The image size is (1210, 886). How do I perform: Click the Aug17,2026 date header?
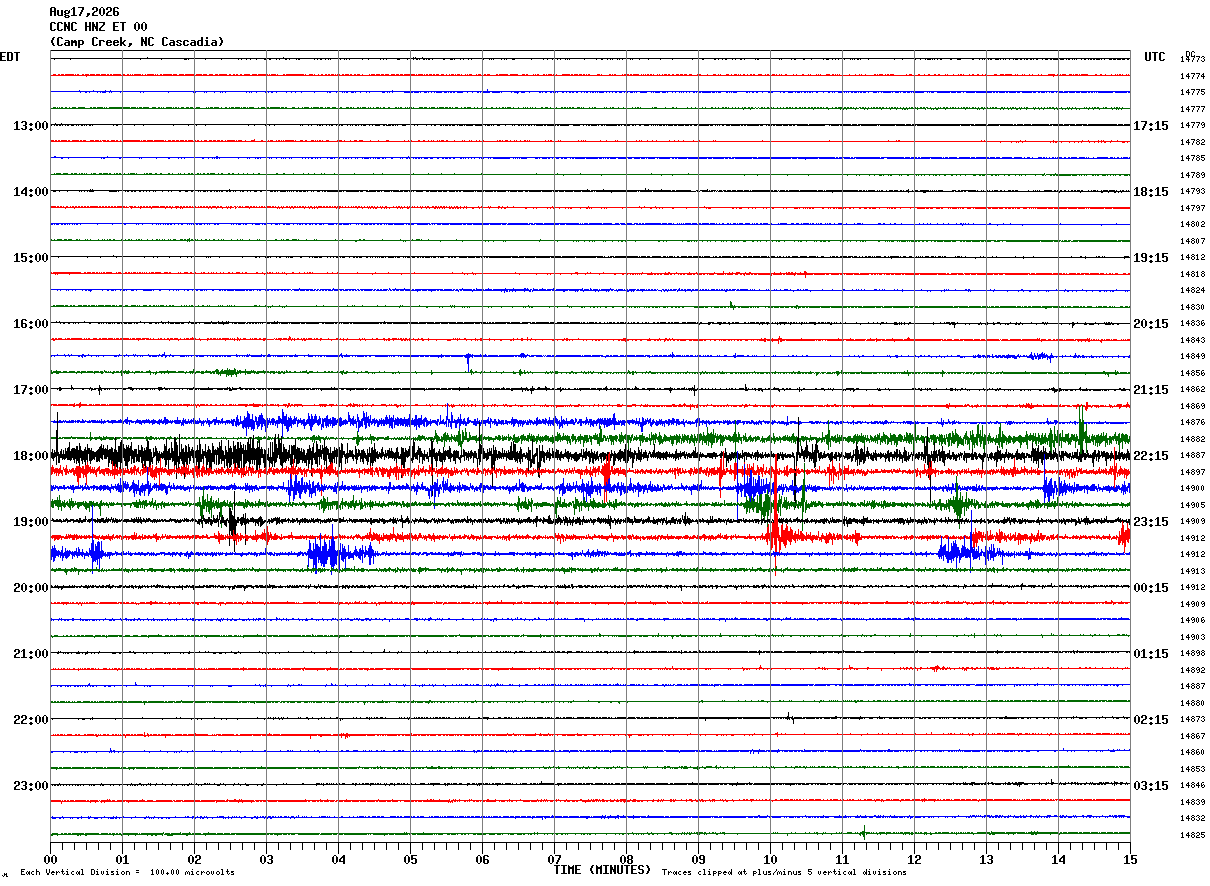click(84, 12)
